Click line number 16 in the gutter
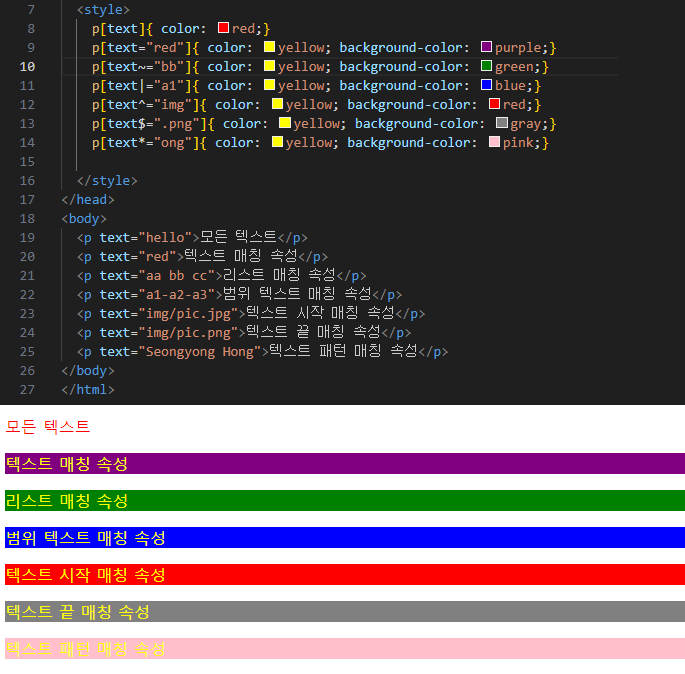Screen dimensions: 685x674 (x=27, y=181)
